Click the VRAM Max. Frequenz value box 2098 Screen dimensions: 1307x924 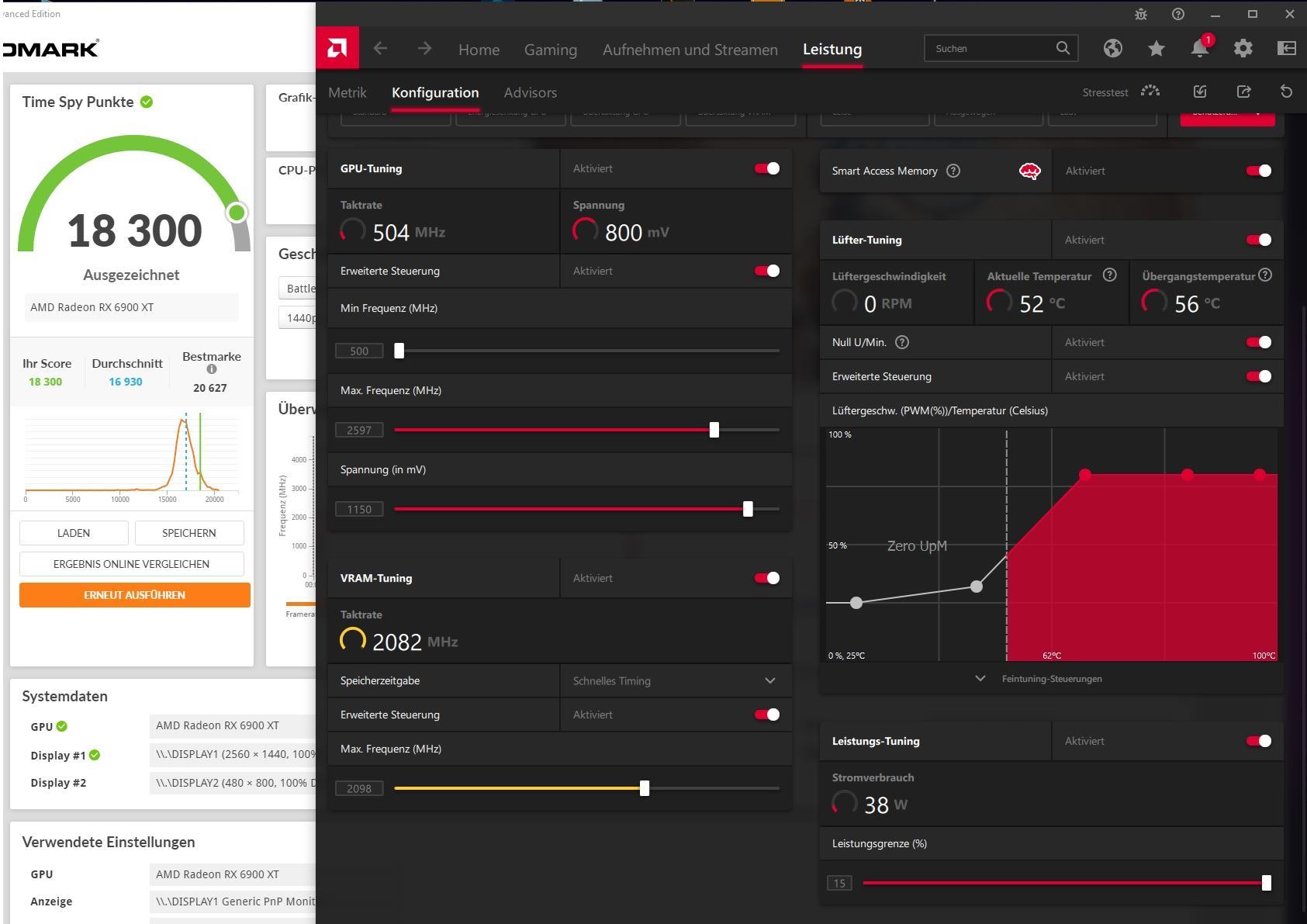359,788
